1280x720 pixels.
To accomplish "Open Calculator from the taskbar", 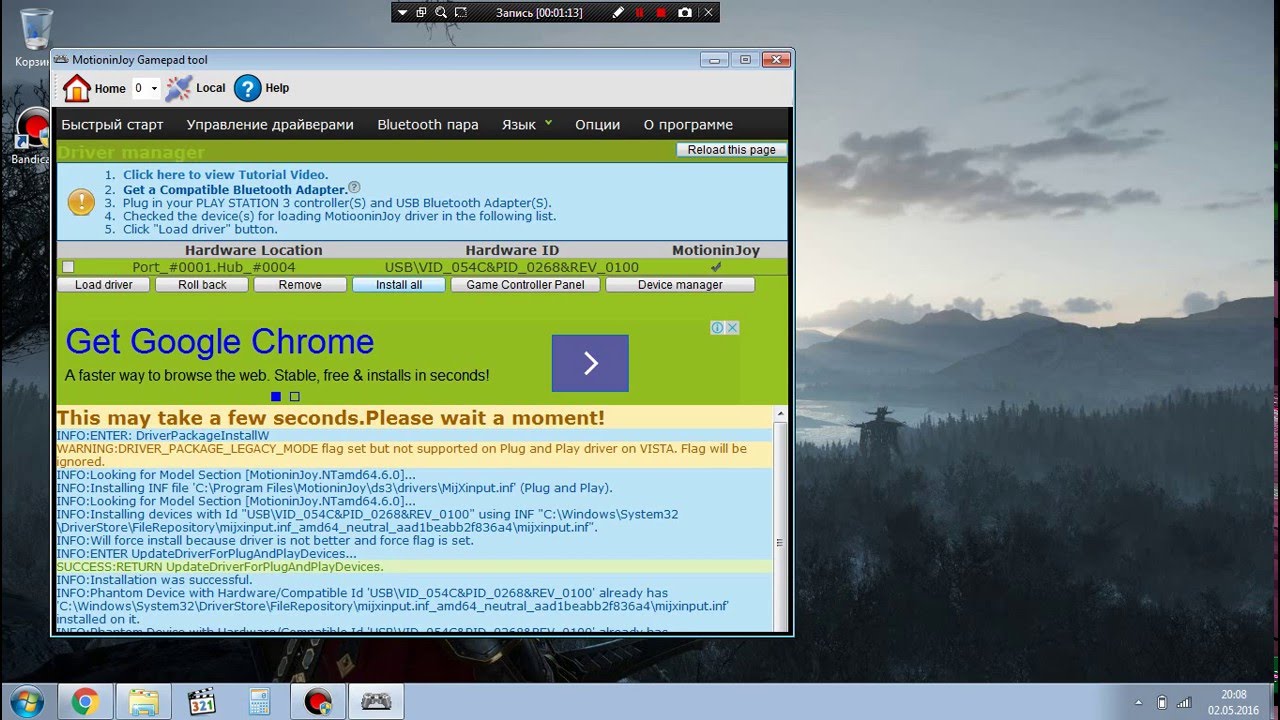I will pos(260,702).
